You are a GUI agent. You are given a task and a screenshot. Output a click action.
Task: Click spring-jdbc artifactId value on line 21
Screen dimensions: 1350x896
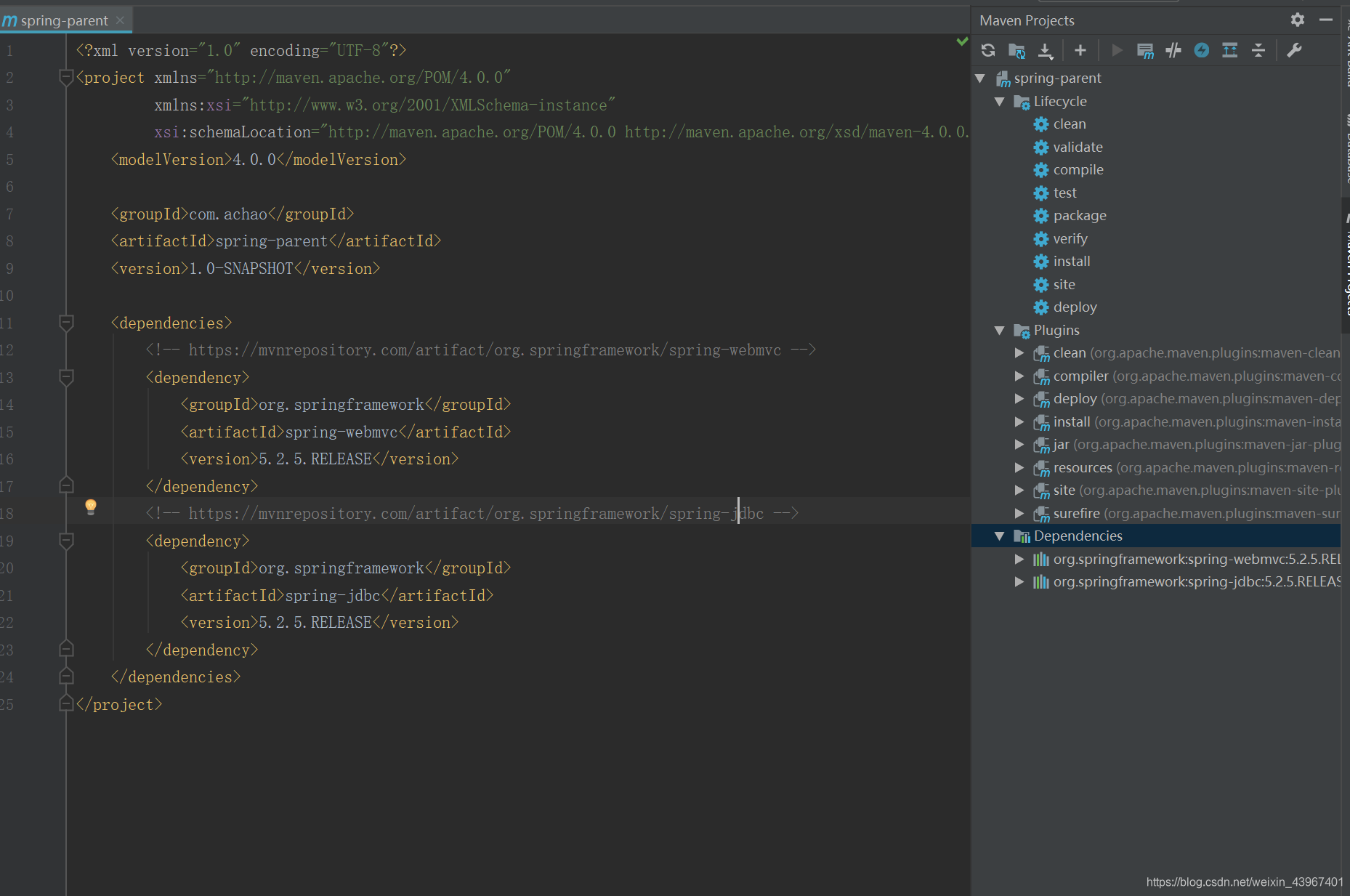(x=333, y=595)
